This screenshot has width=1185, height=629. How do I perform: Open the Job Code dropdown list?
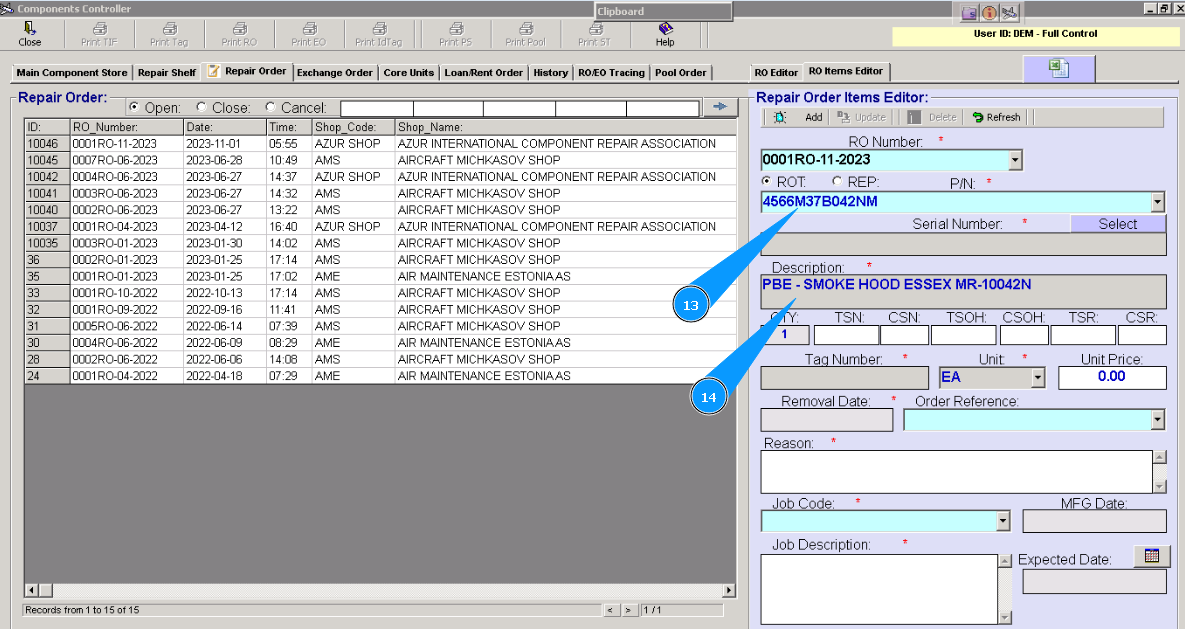[1003, 522]
